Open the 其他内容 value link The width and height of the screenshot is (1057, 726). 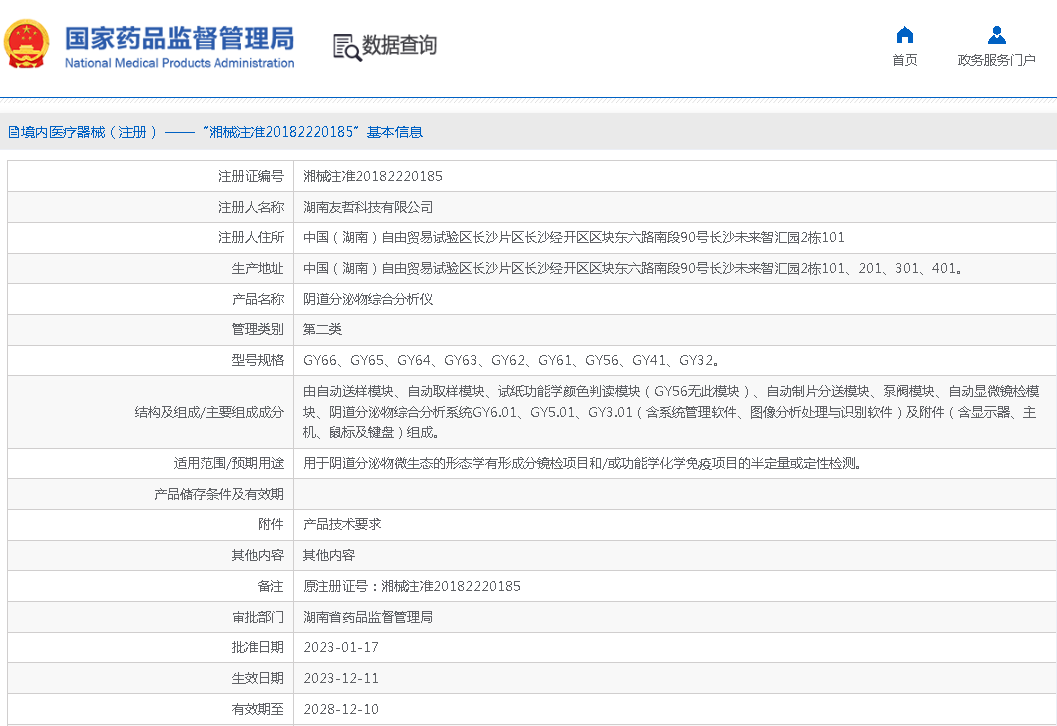[x=328, y=555]
